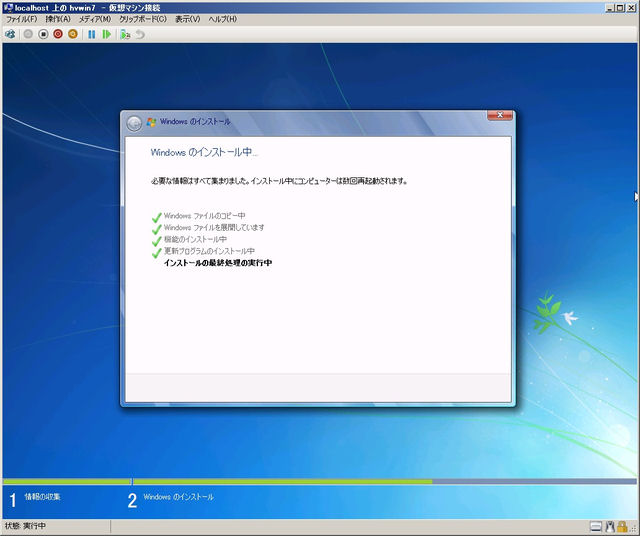The image size is (640, 536).
Task: Click the keyboard status icon in status bar
Action: coord(596,527)
